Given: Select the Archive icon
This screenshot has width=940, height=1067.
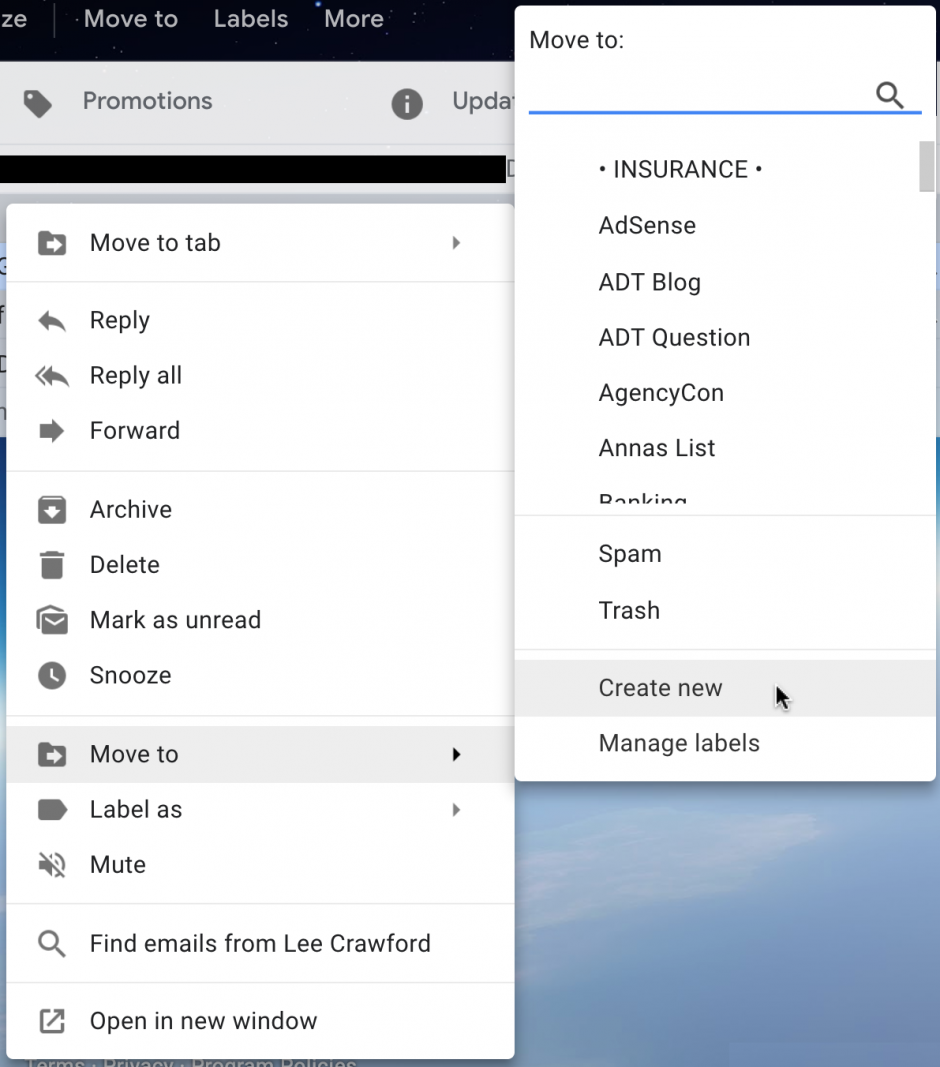Looking at the screenshot, I should point(51,509).
